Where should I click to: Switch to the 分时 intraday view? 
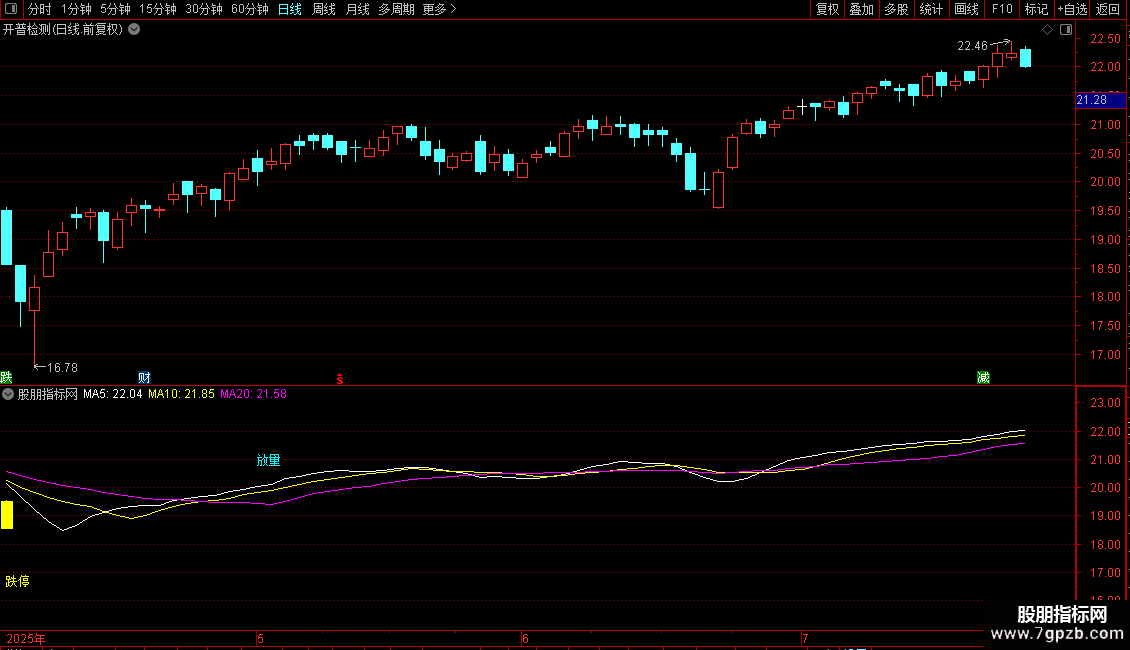[x=40, y=9]
